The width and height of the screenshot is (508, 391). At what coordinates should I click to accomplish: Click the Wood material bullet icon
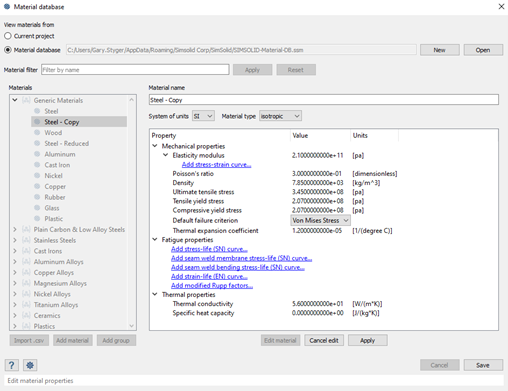click(x=37, y=133)
